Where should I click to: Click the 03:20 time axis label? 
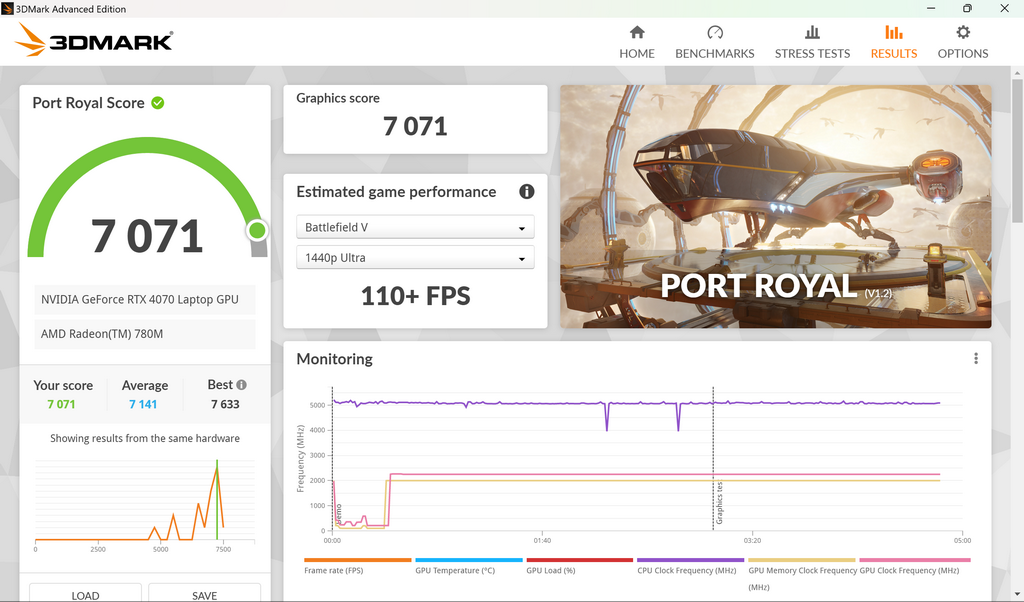point(752,540)
